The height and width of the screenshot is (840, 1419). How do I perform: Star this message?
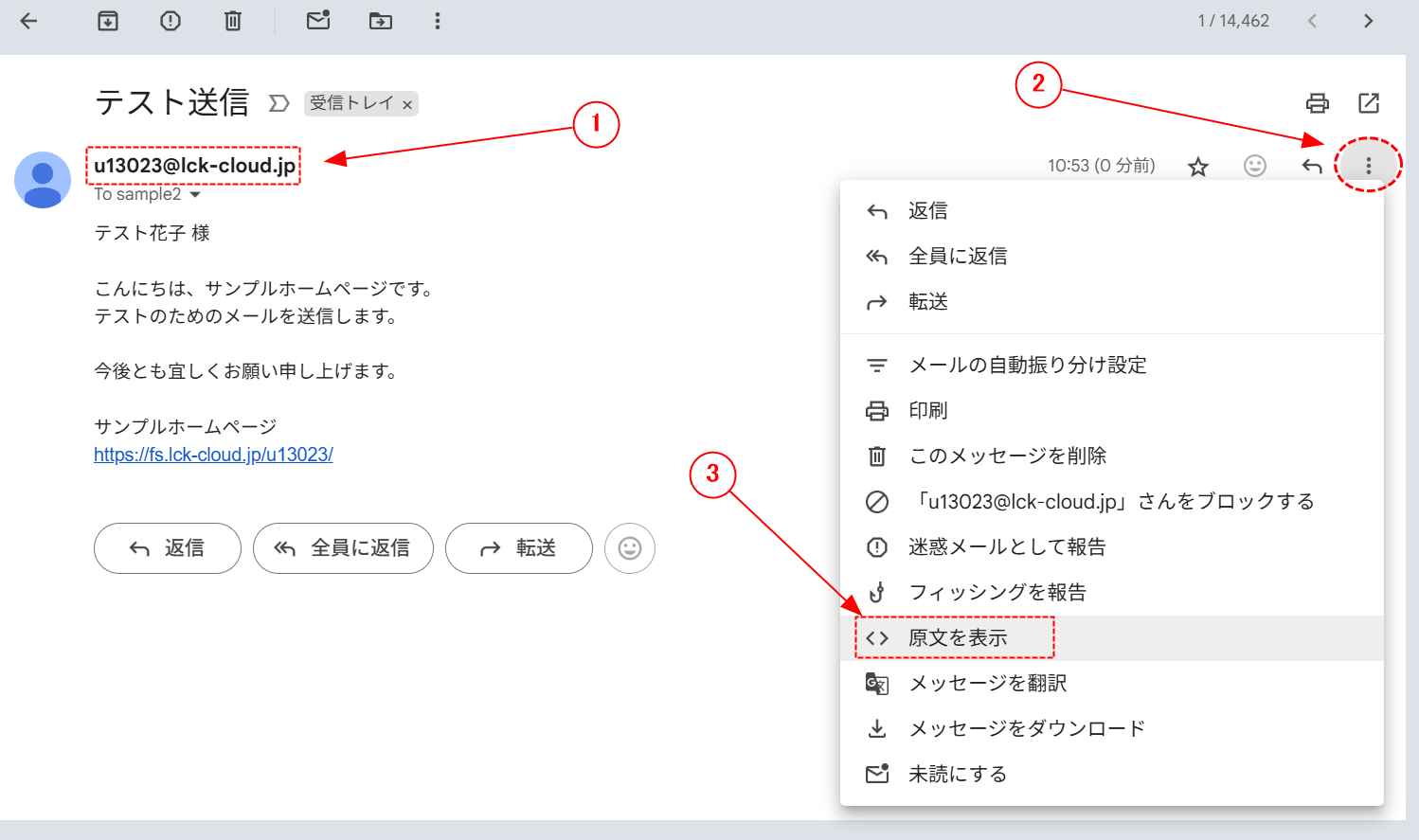point(1198,167)
